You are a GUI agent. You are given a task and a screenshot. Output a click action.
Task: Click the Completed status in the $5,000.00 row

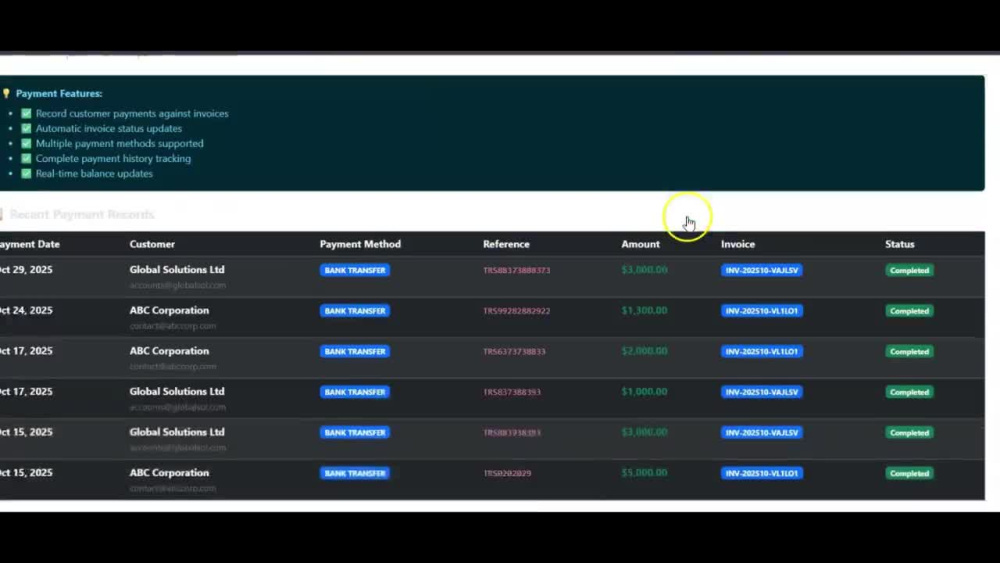point(909,473)
